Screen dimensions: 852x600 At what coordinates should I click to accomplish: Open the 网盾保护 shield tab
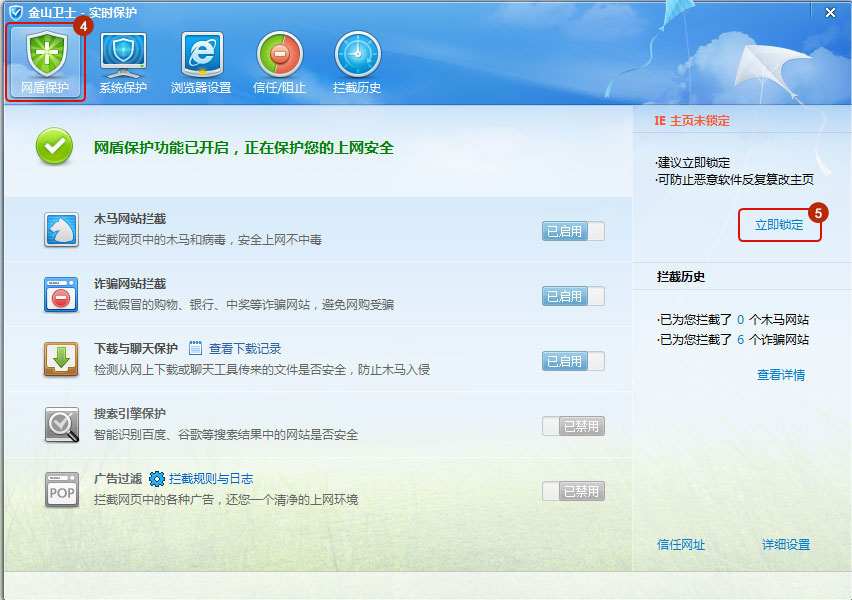point(45,60)
